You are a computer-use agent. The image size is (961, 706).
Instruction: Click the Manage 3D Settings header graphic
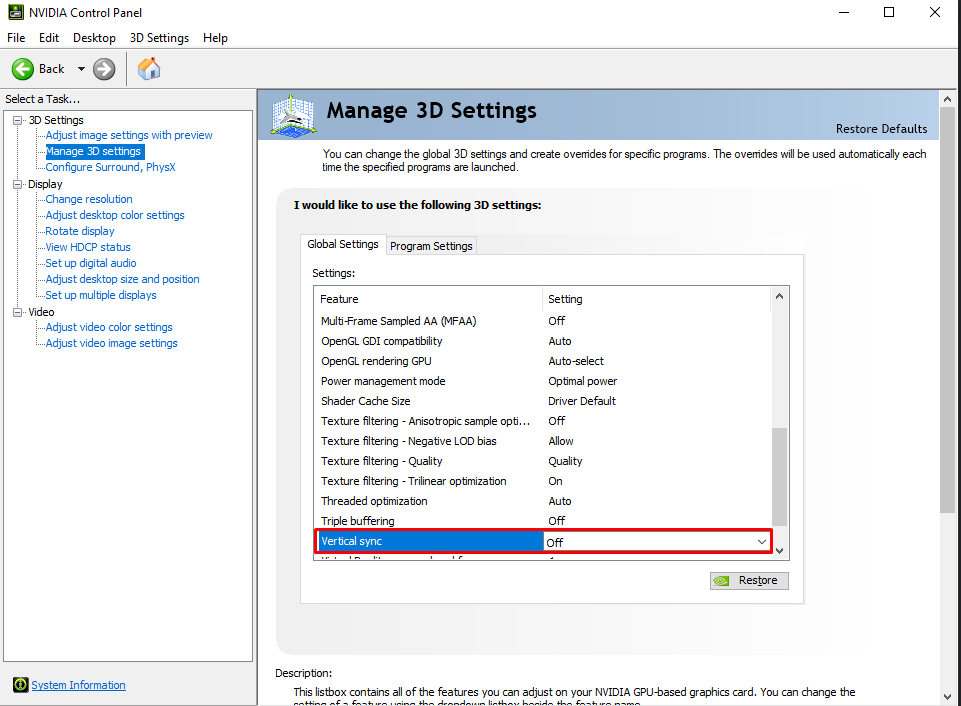[294, 115]
